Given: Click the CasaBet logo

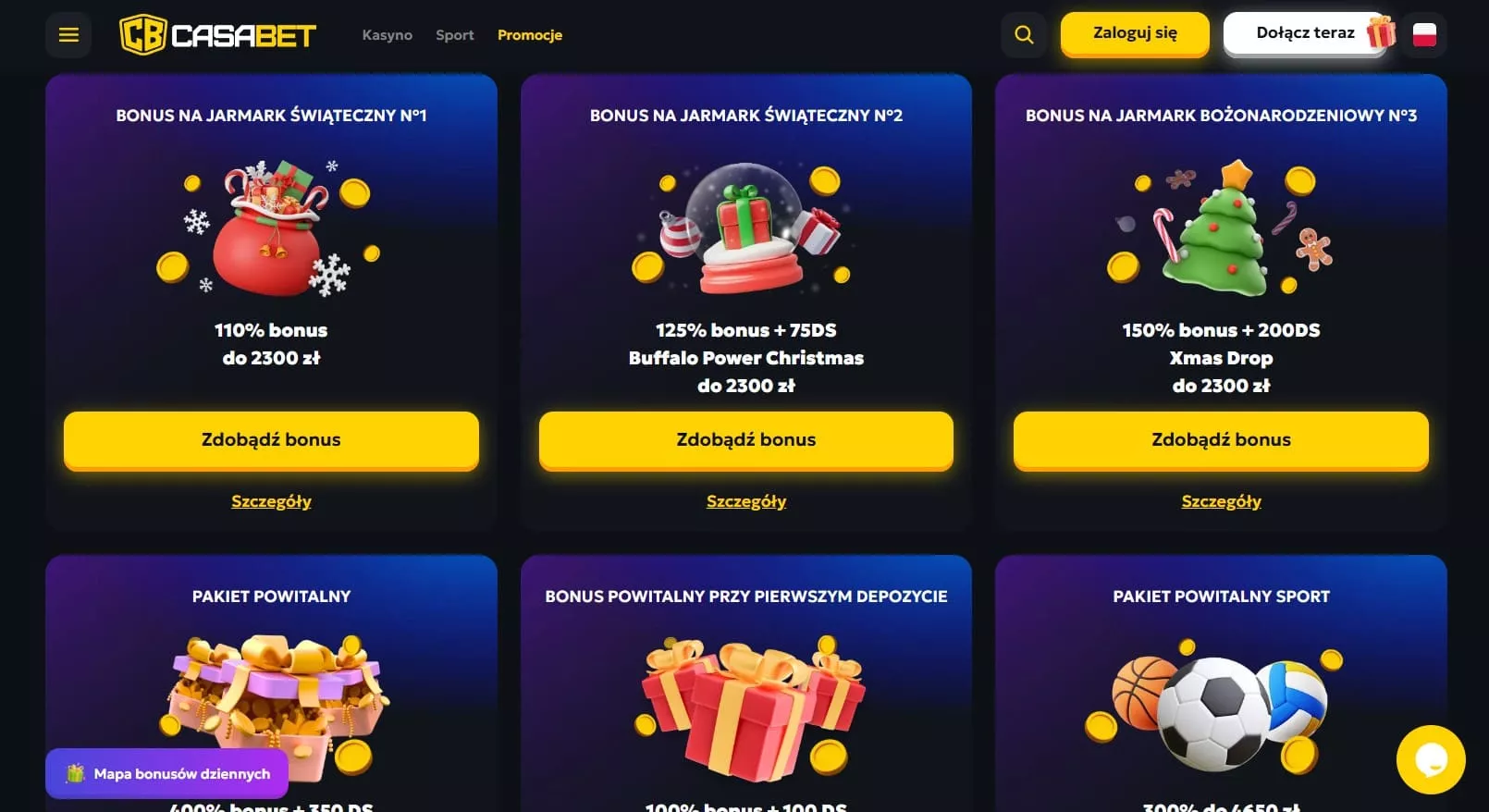Looking at the screenshot, I should [x=218, y=35].
